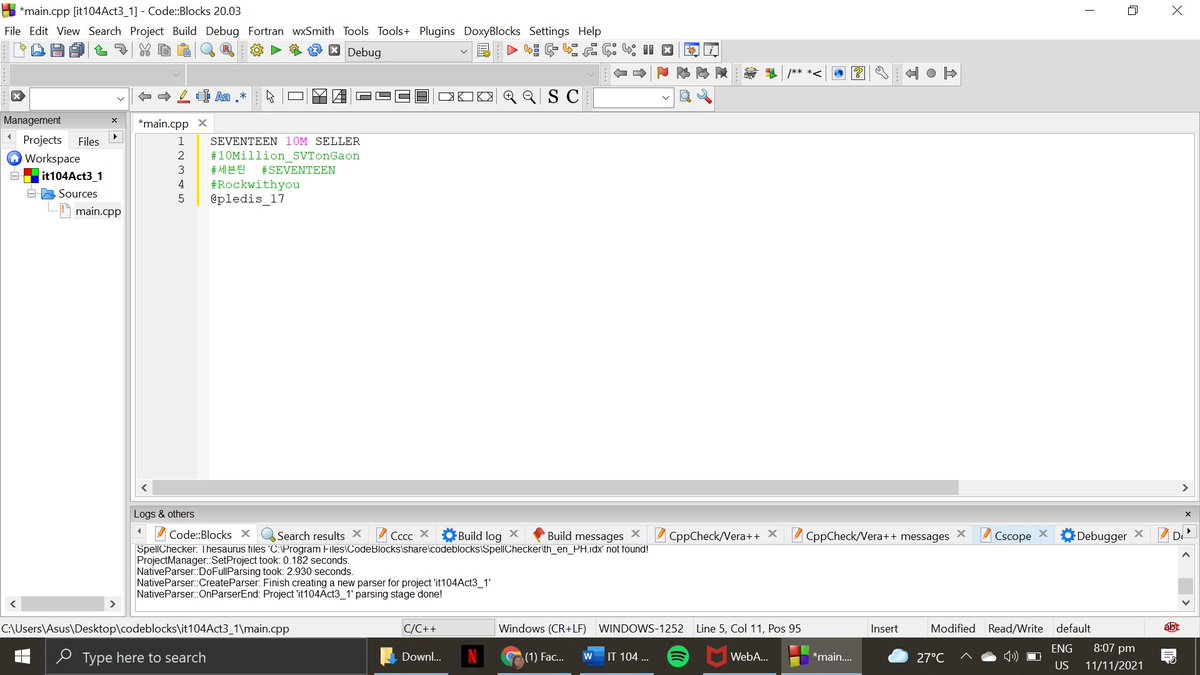Close the Management panel
1200x675 pixels.
pos(114,120)
